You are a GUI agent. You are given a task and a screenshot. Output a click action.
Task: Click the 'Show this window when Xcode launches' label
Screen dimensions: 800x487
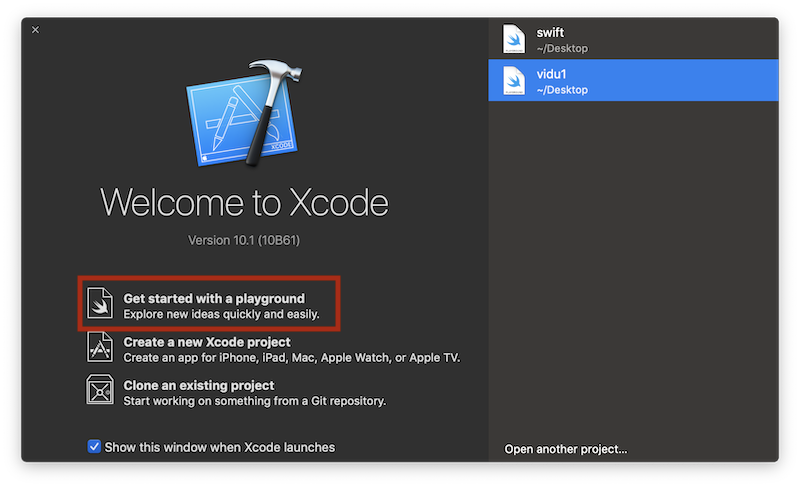pyautogui.click(x=219, y=447)
